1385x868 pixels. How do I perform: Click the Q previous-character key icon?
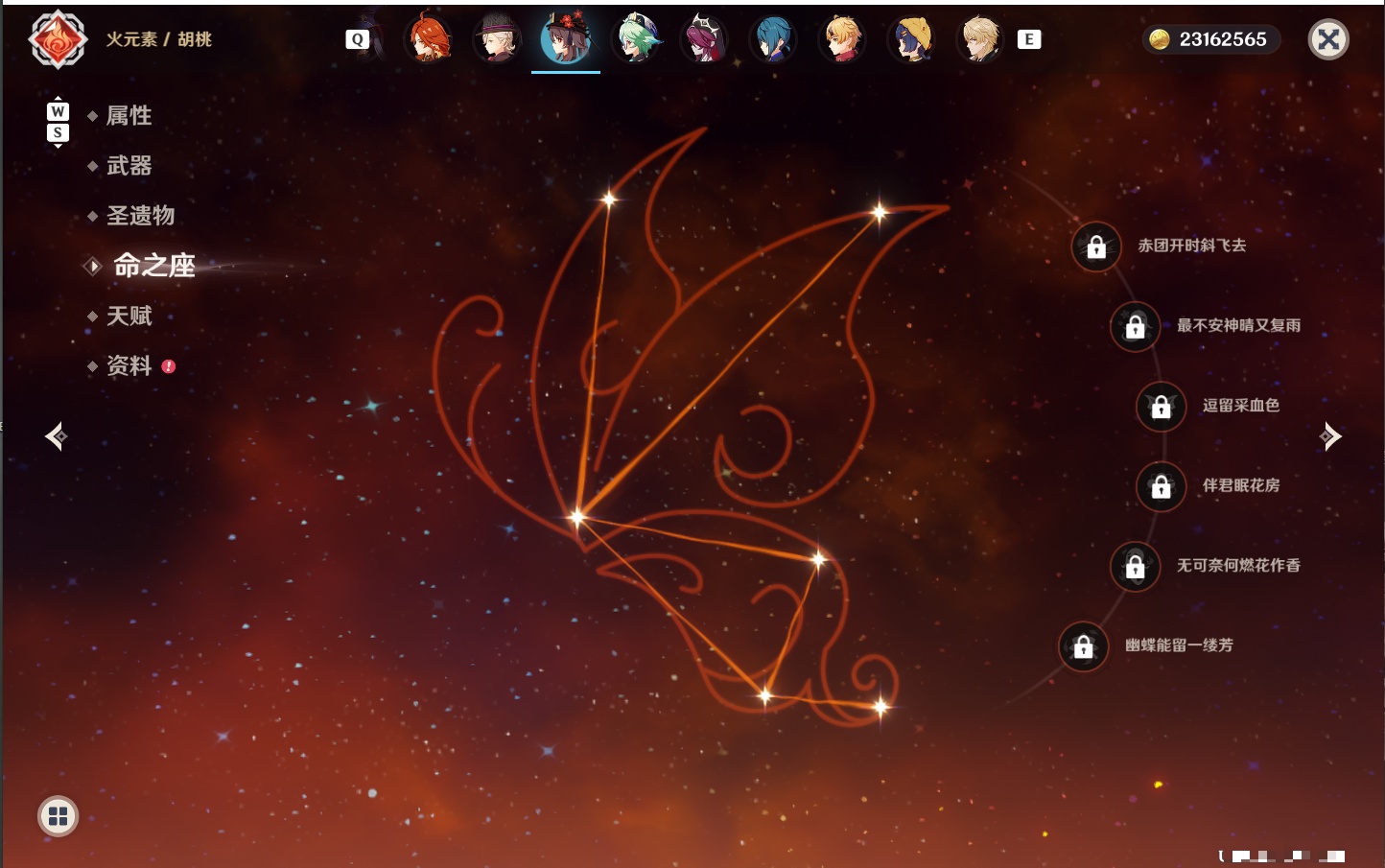tap(357, 39)
